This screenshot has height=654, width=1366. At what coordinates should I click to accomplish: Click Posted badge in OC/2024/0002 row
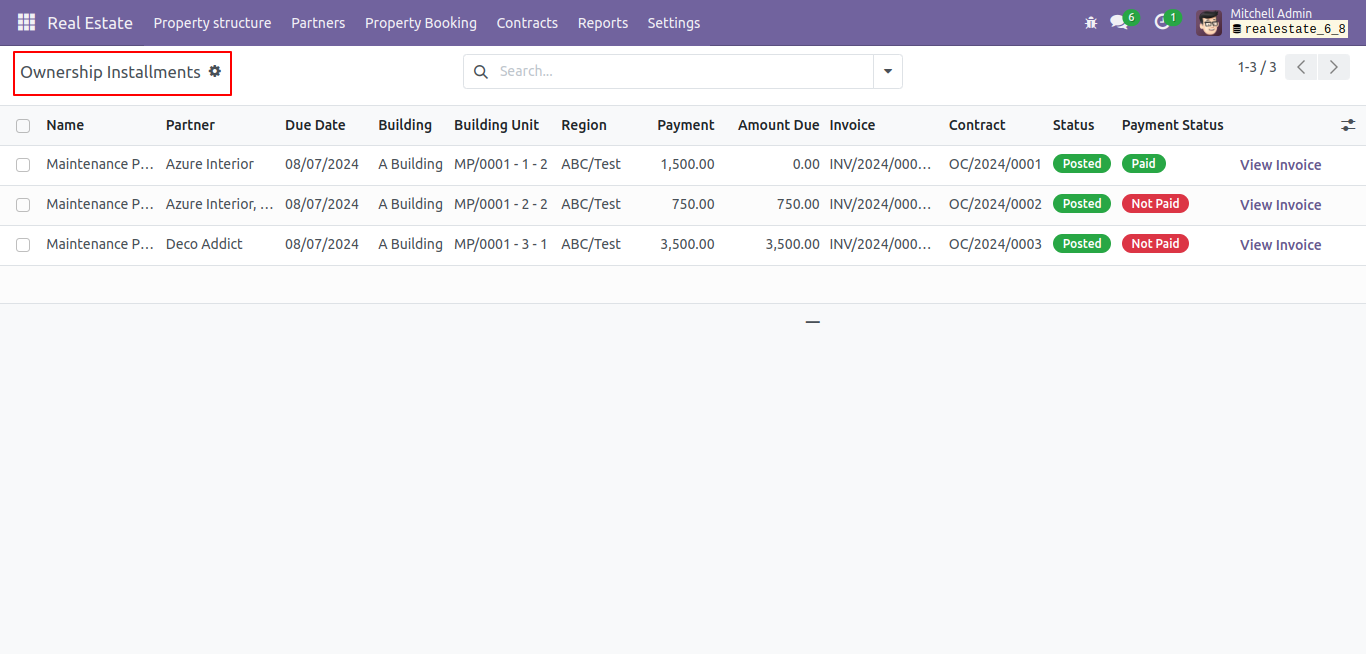[x=1082, y=204]
